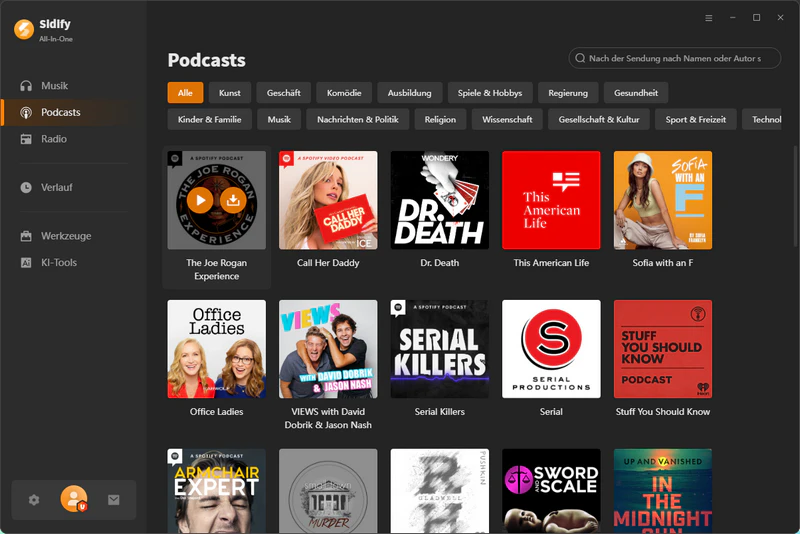
Task: Click the Musik headphones icon
Action: [26, 86]
